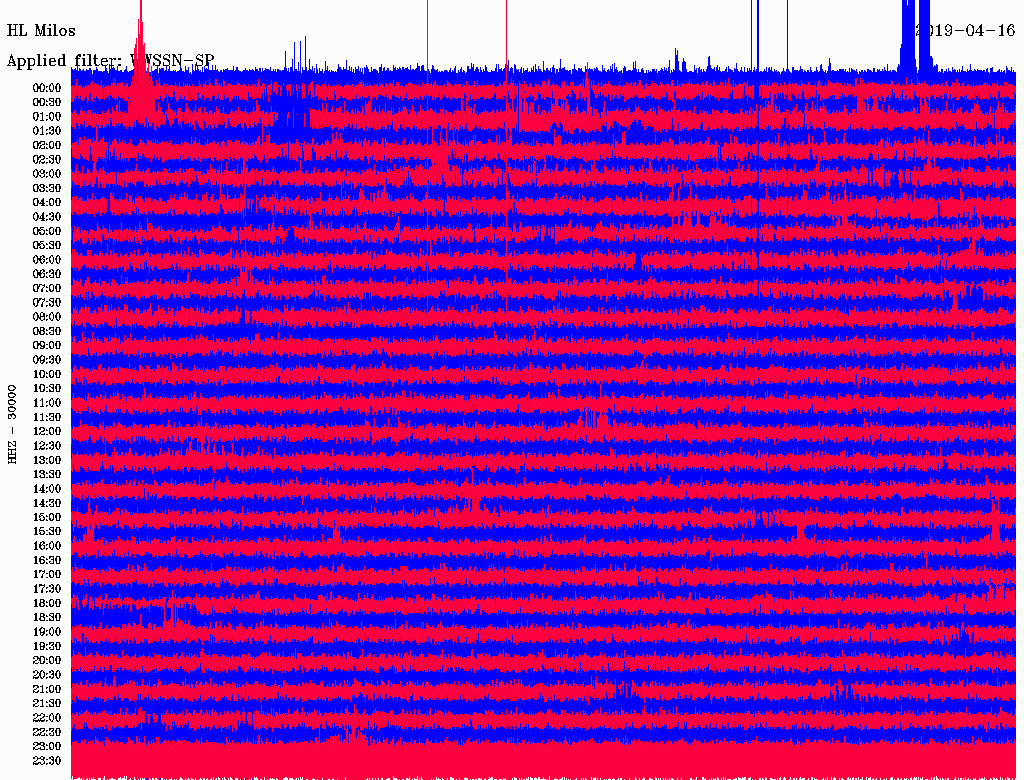Select the 19:00 time row label
1024x780 pixels.
(47, 632)
